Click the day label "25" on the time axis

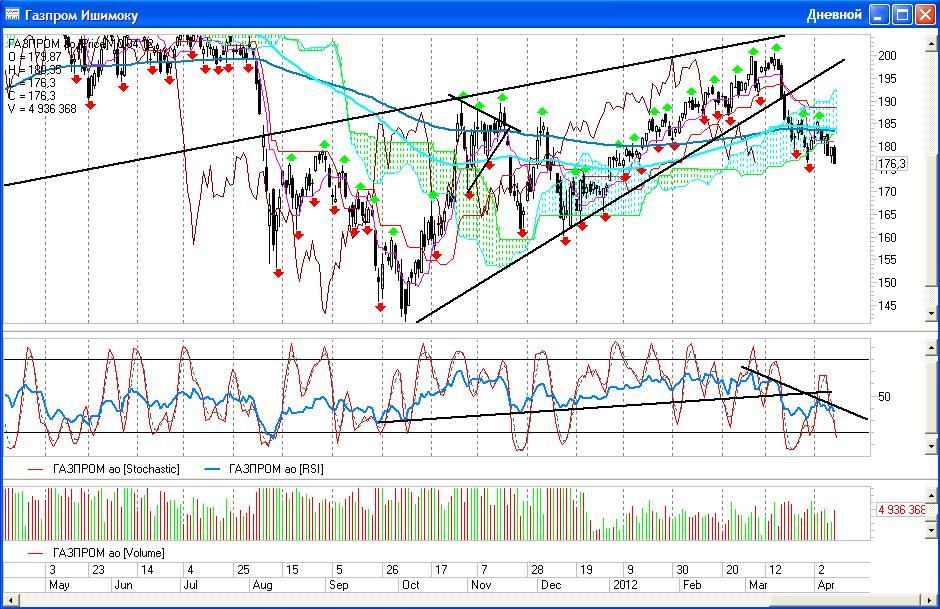(243, 570)
